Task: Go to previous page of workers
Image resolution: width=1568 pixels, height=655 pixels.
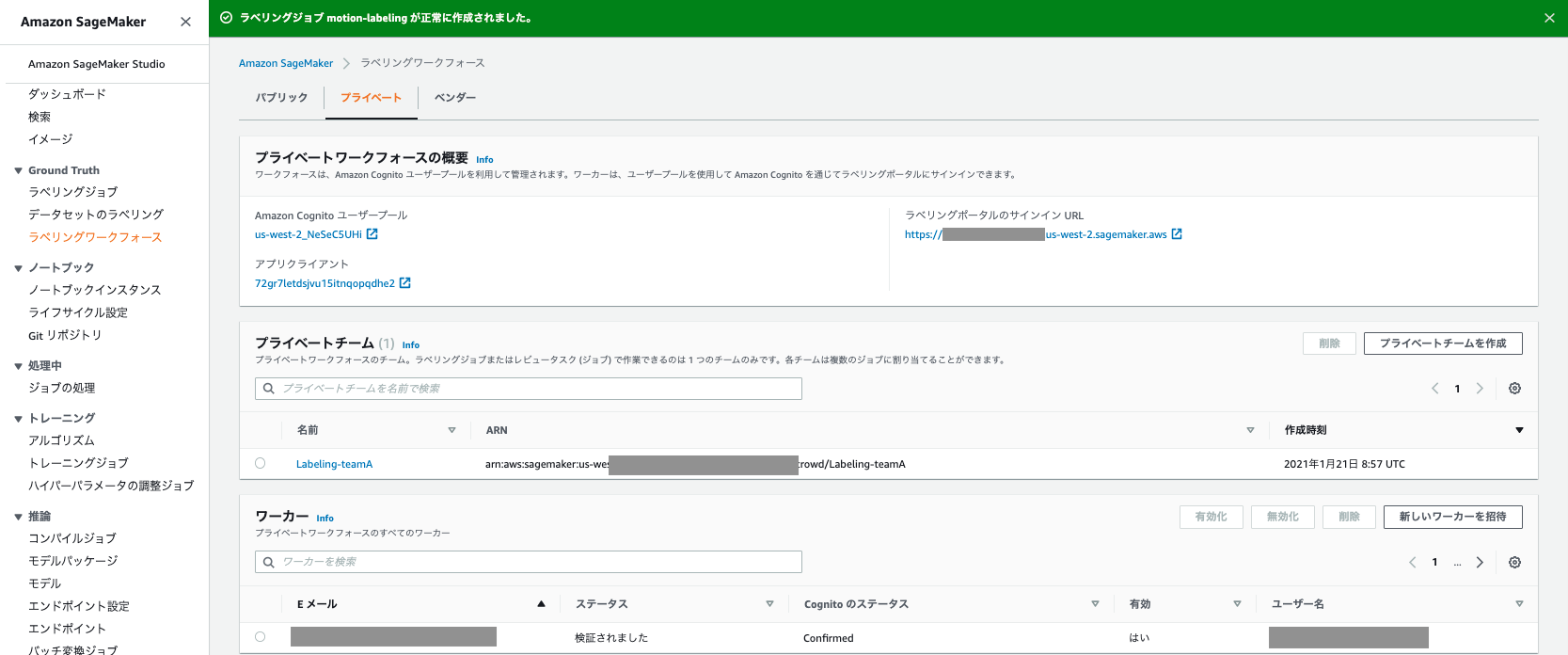Action: [1413, 562]
